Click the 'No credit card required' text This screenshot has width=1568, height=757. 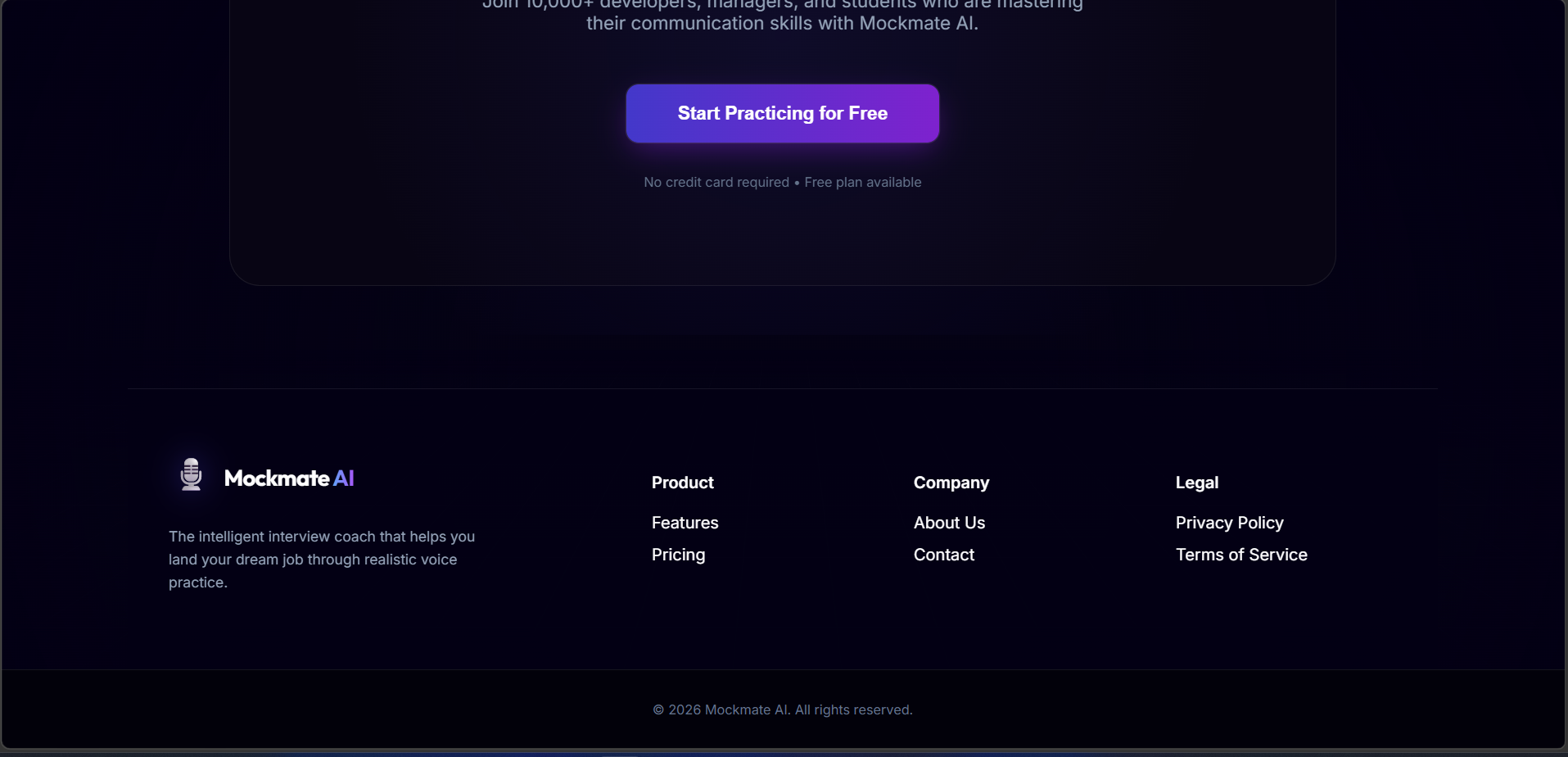coord(716,182)
